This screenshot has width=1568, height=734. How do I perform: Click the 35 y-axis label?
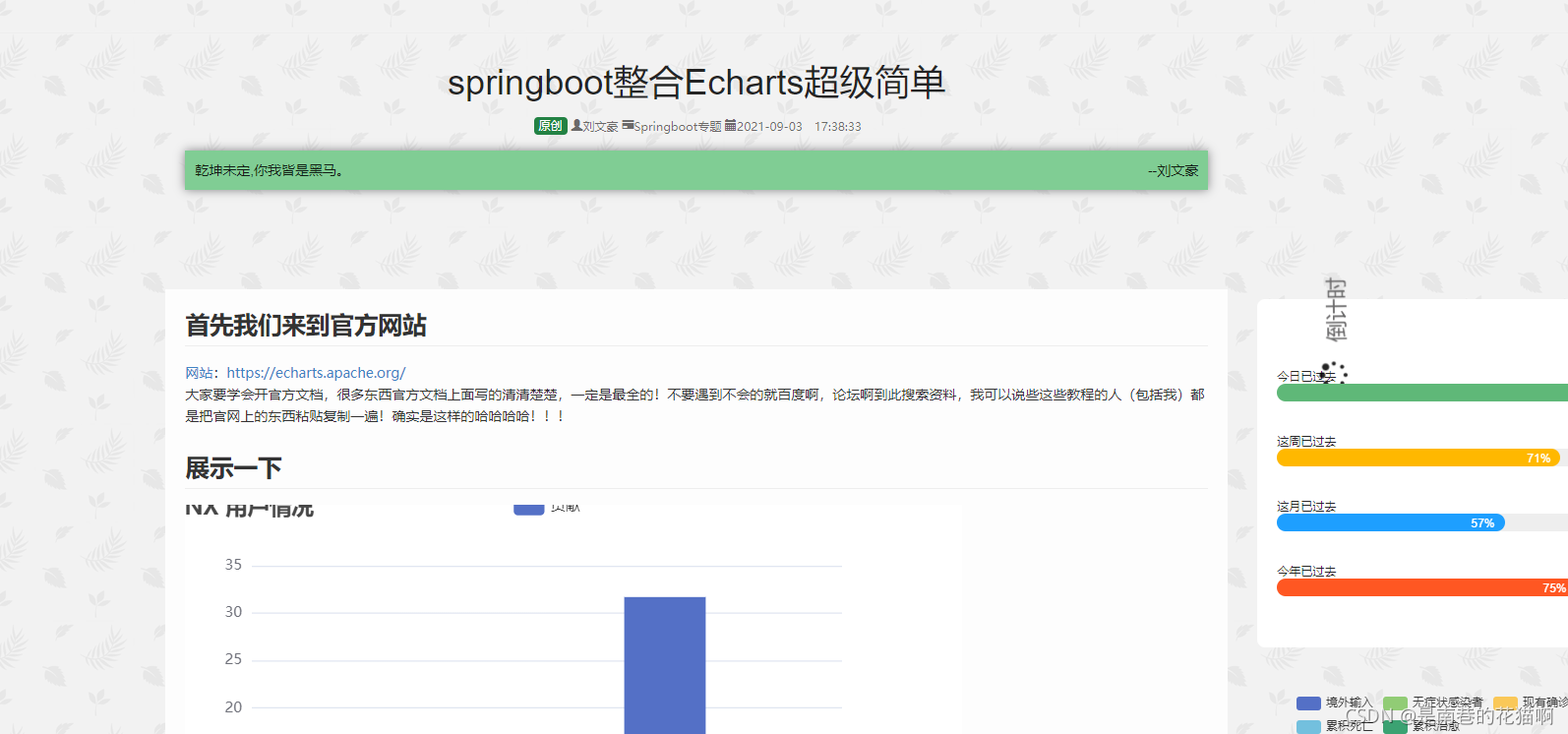pos(233,565)
